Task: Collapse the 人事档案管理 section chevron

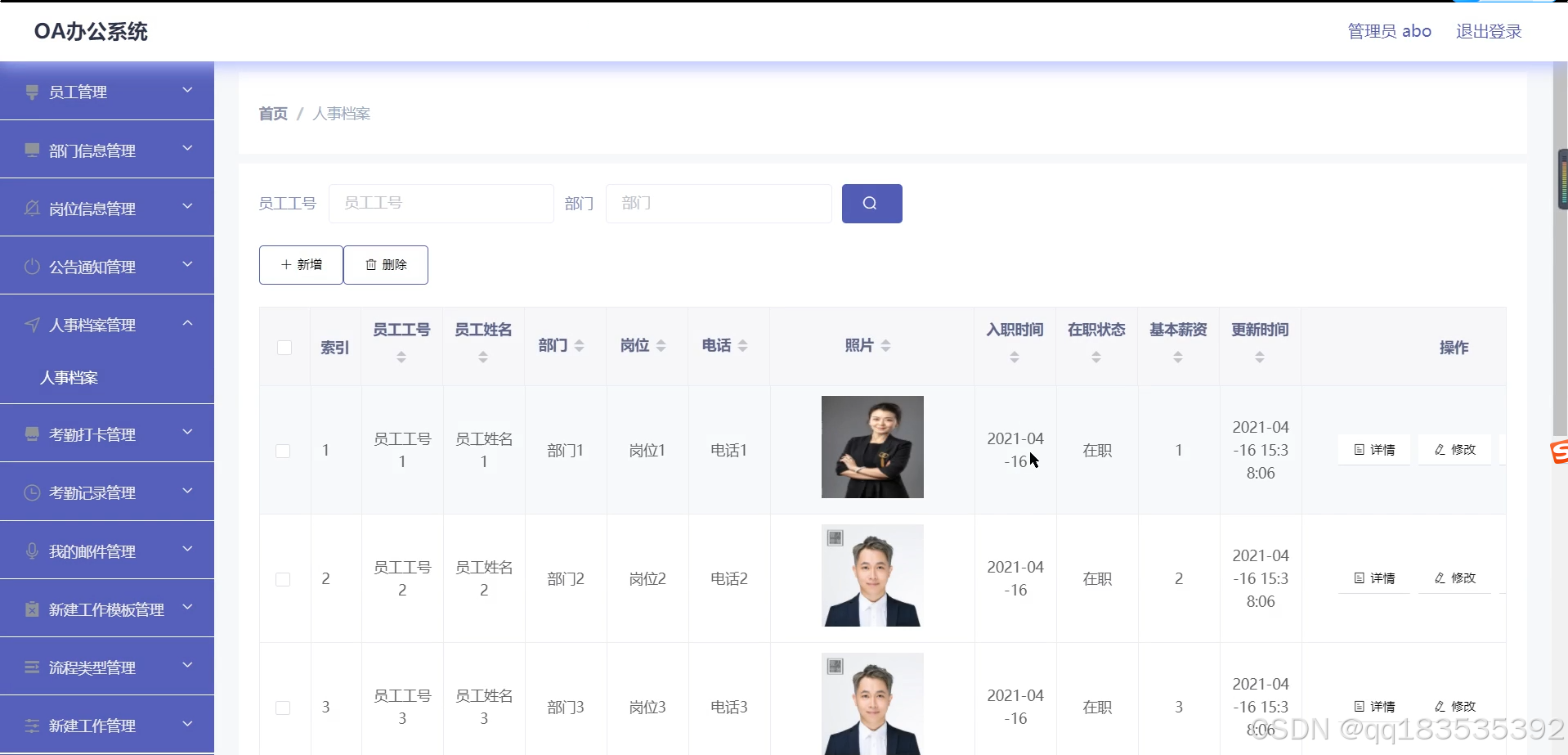Action: [187, 324]
